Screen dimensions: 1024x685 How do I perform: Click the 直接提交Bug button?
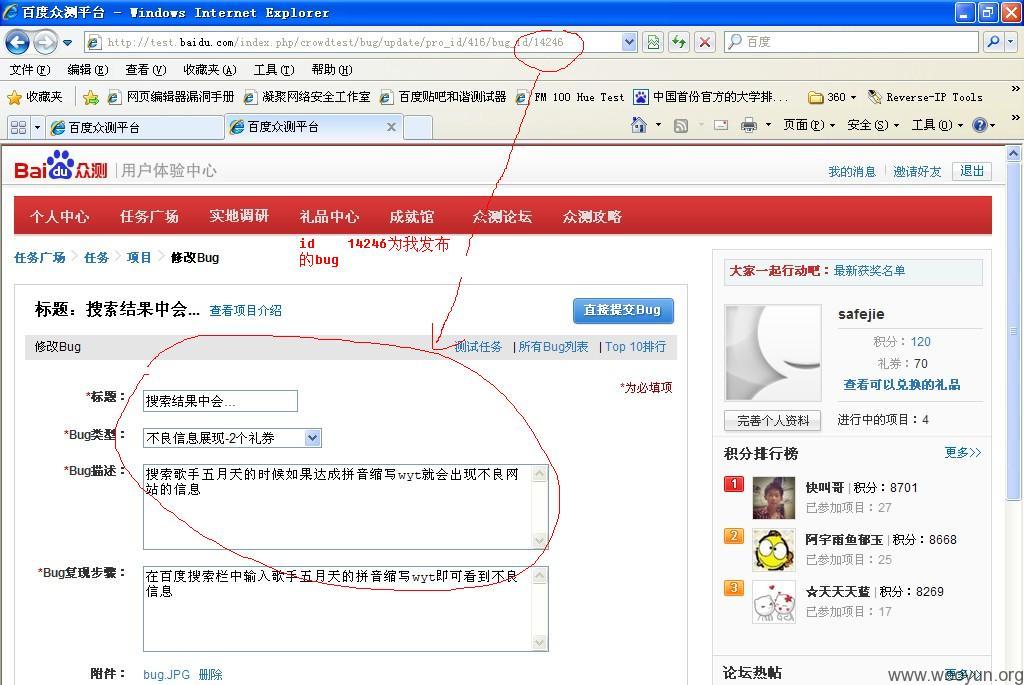point(623,310)
